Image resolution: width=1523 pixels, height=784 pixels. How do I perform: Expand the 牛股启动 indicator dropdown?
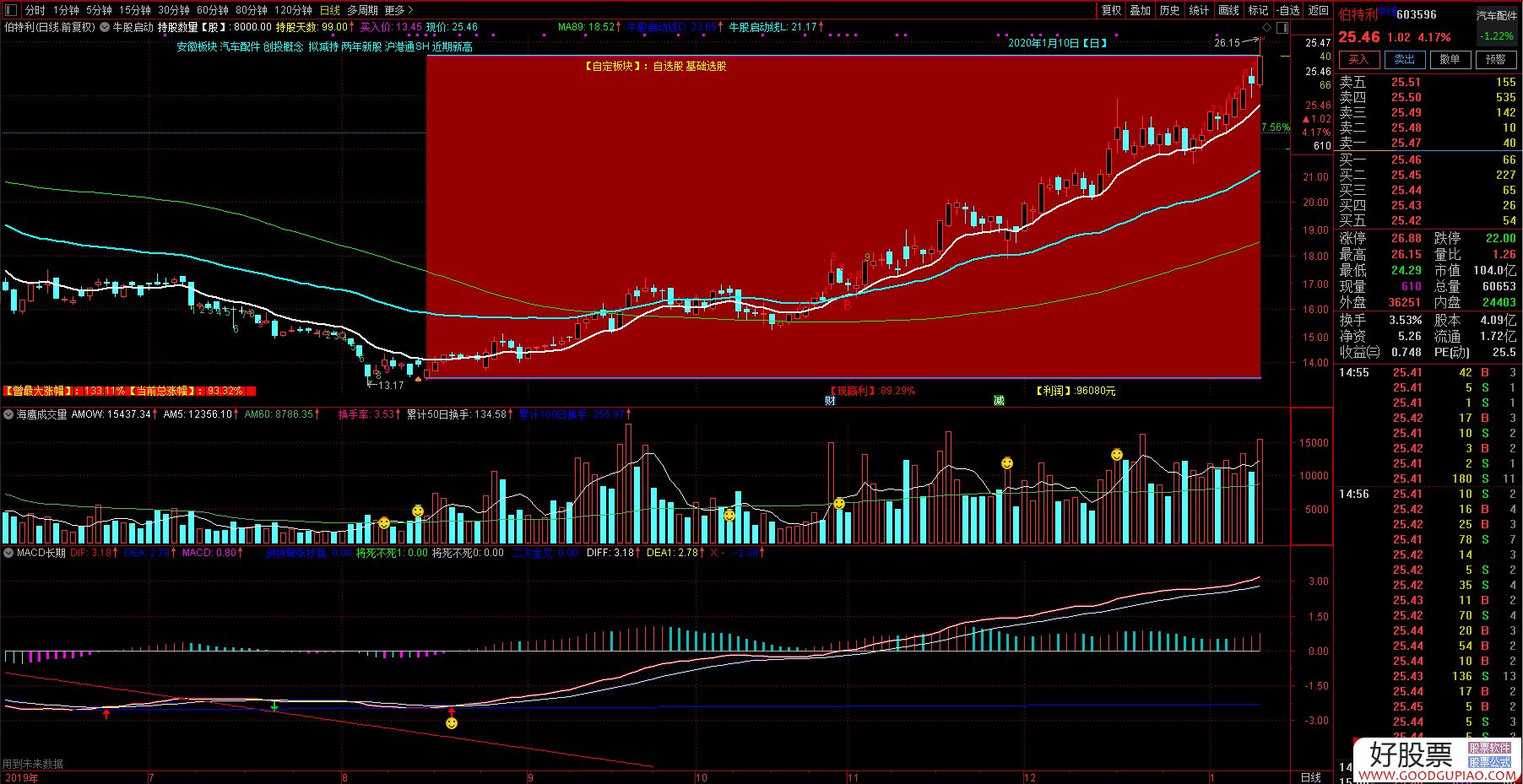click(x=105, y=27)
